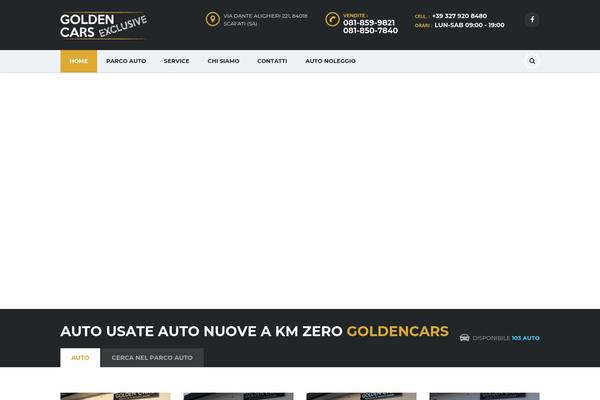Image resolution: width=600 pixels, height=400 pixels.
Task: Call sales number 081-850-7840
Action: click(x=370, y=31)
